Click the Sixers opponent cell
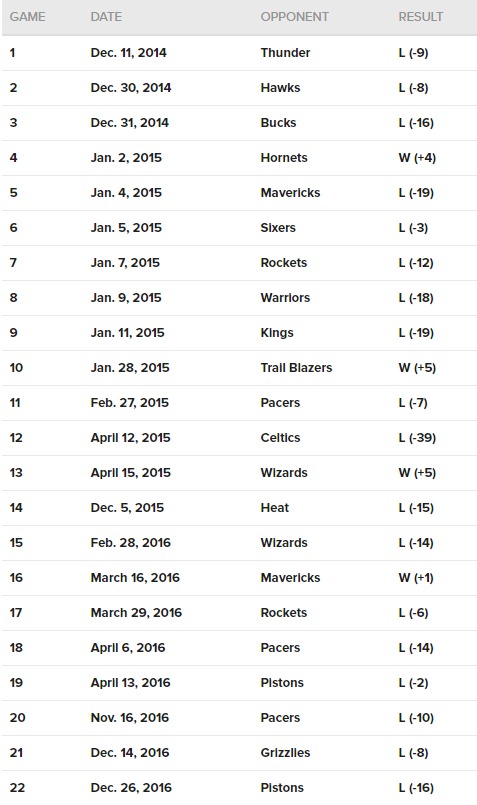477x805 pixels. (x=278, y=227)
